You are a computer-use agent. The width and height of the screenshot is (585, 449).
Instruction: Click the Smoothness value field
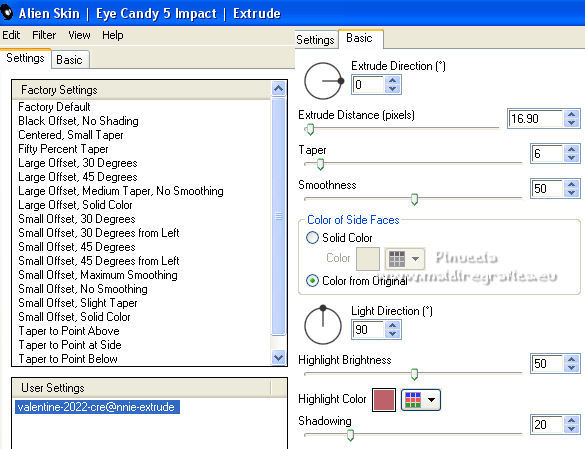547,188
